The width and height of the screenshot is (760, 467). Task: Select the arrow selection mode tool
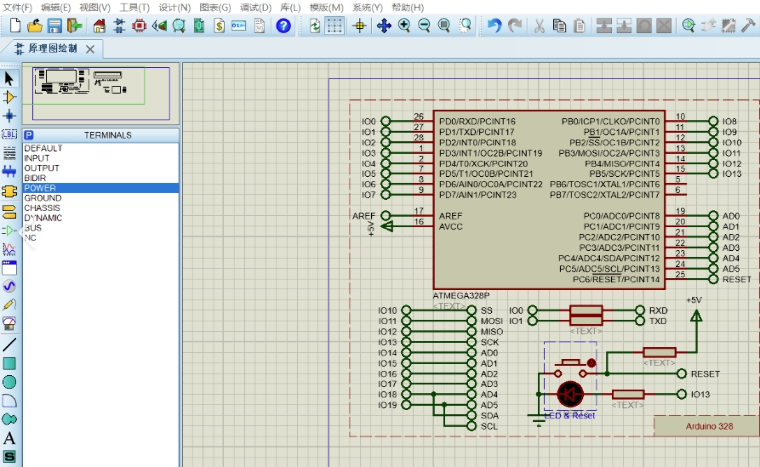pos(10,78)
